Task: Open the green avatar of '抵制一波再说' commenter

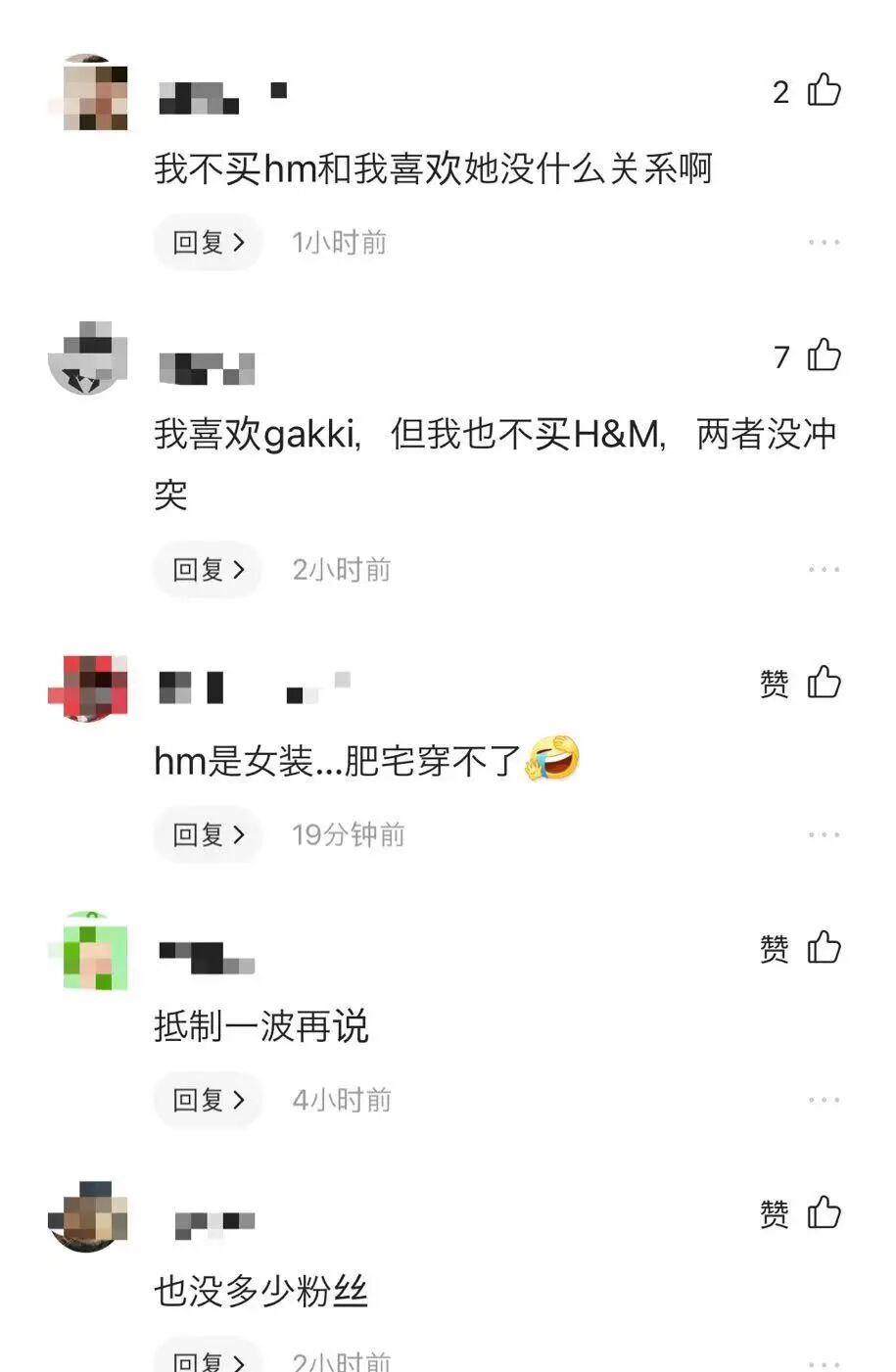Action: (x=88, y=951)
